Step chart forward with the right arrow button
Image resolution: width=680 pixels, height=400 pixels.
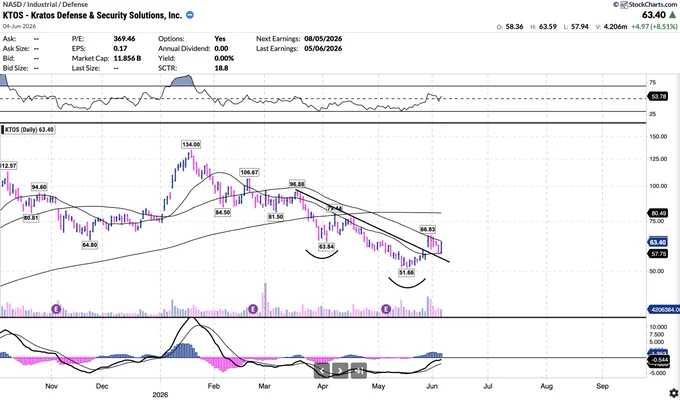(x=340, y=371)
